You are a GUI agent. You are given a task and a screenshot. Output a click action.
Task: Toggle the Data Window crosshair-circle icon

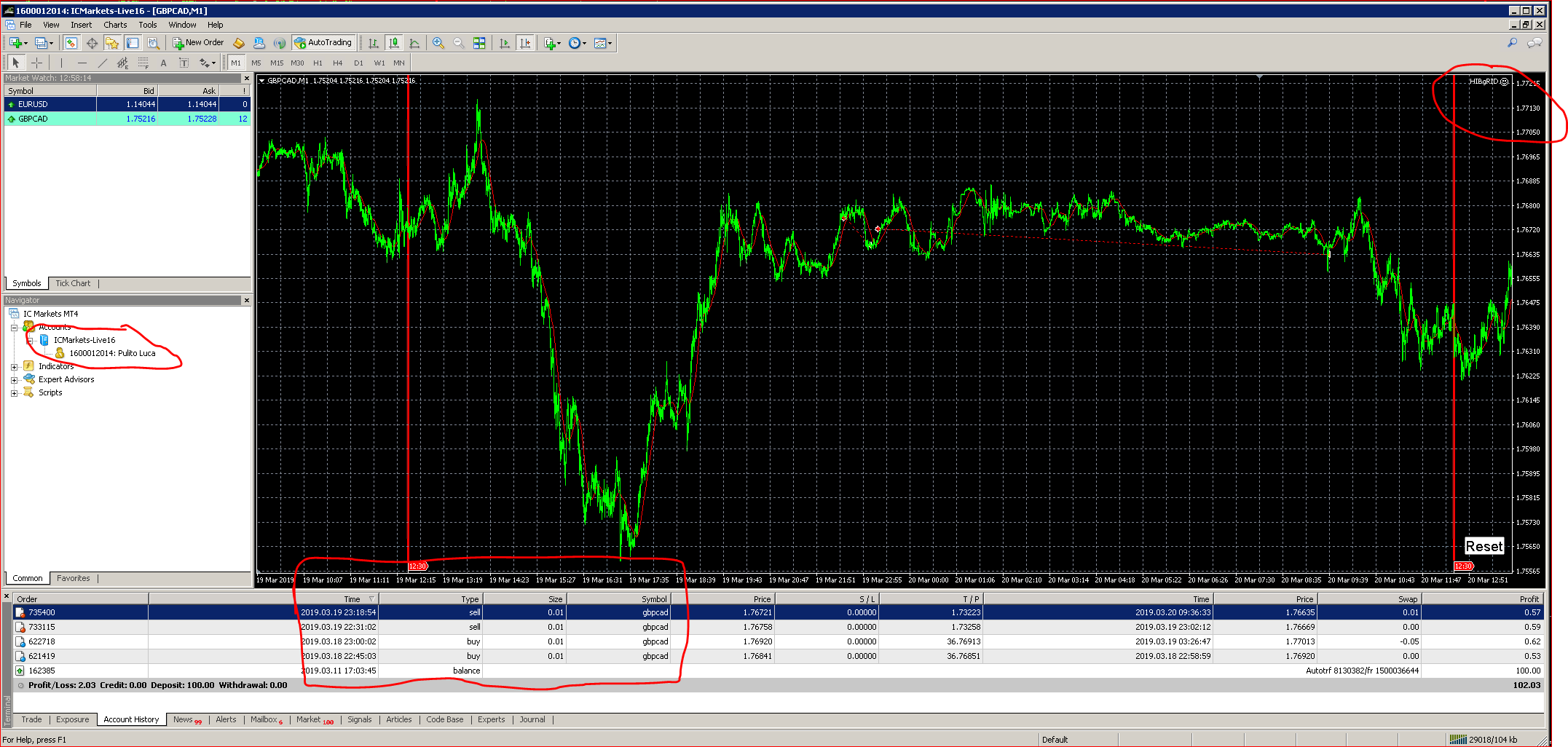coord(92,43)
